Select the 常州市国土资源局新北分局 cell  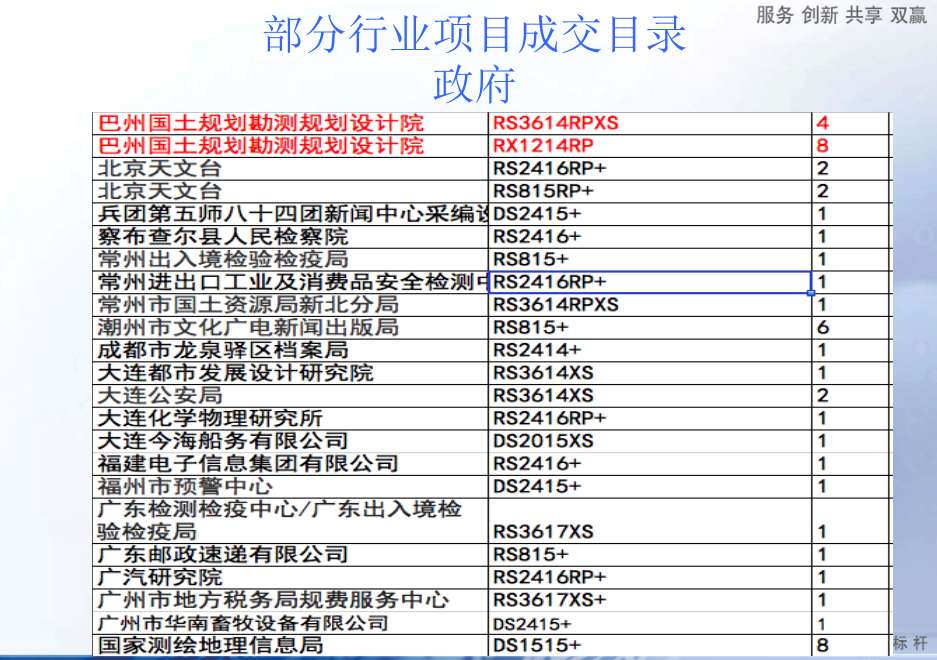290,305
